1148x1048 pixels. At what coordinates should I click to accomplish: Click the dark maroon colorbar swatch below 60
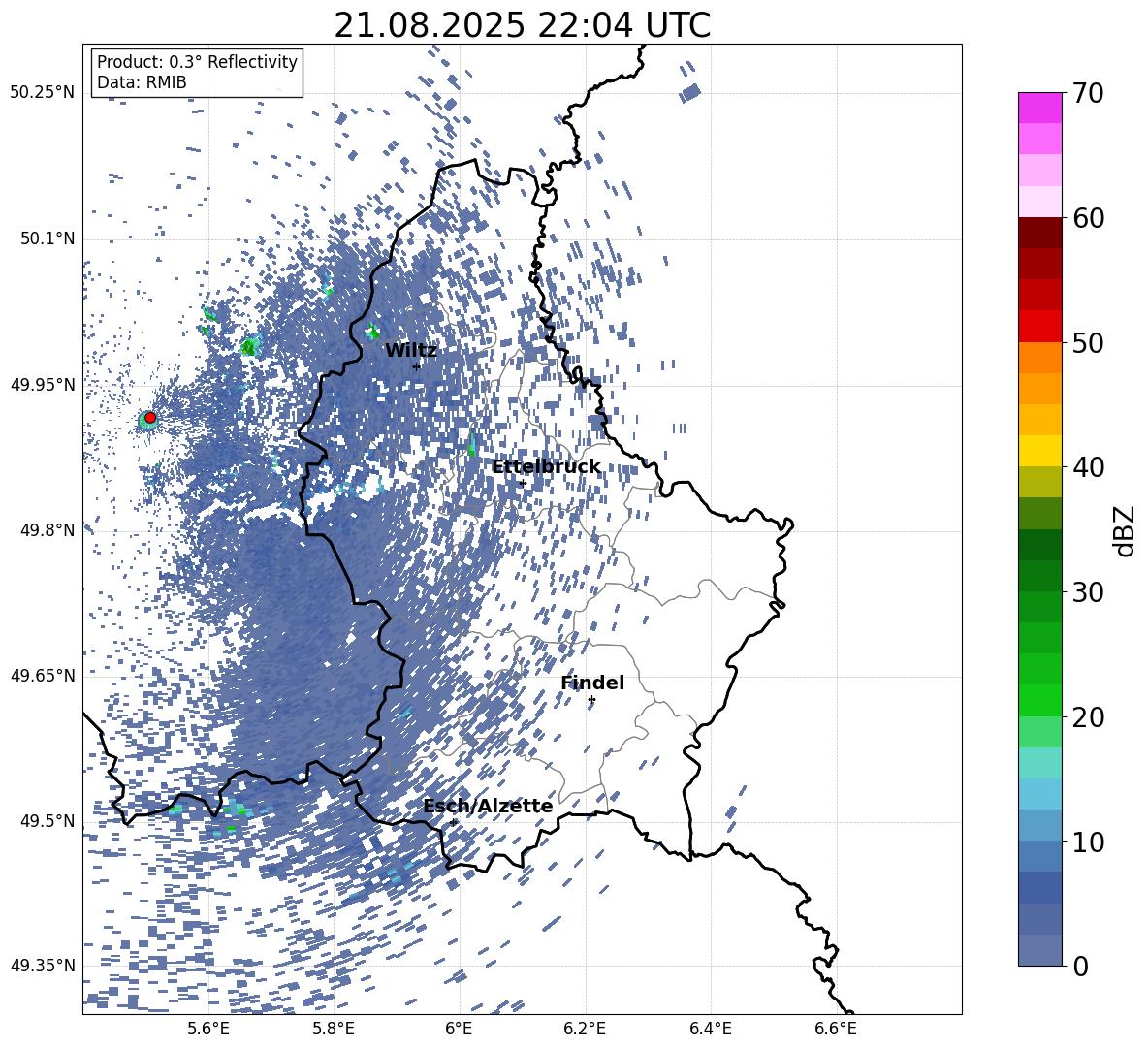pos(1039,233)
